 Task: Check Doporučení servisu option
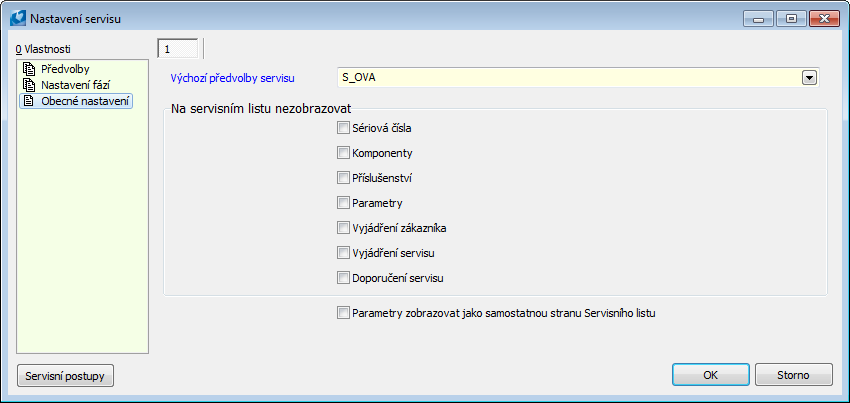pyautogui.click(x=344, y=277)
